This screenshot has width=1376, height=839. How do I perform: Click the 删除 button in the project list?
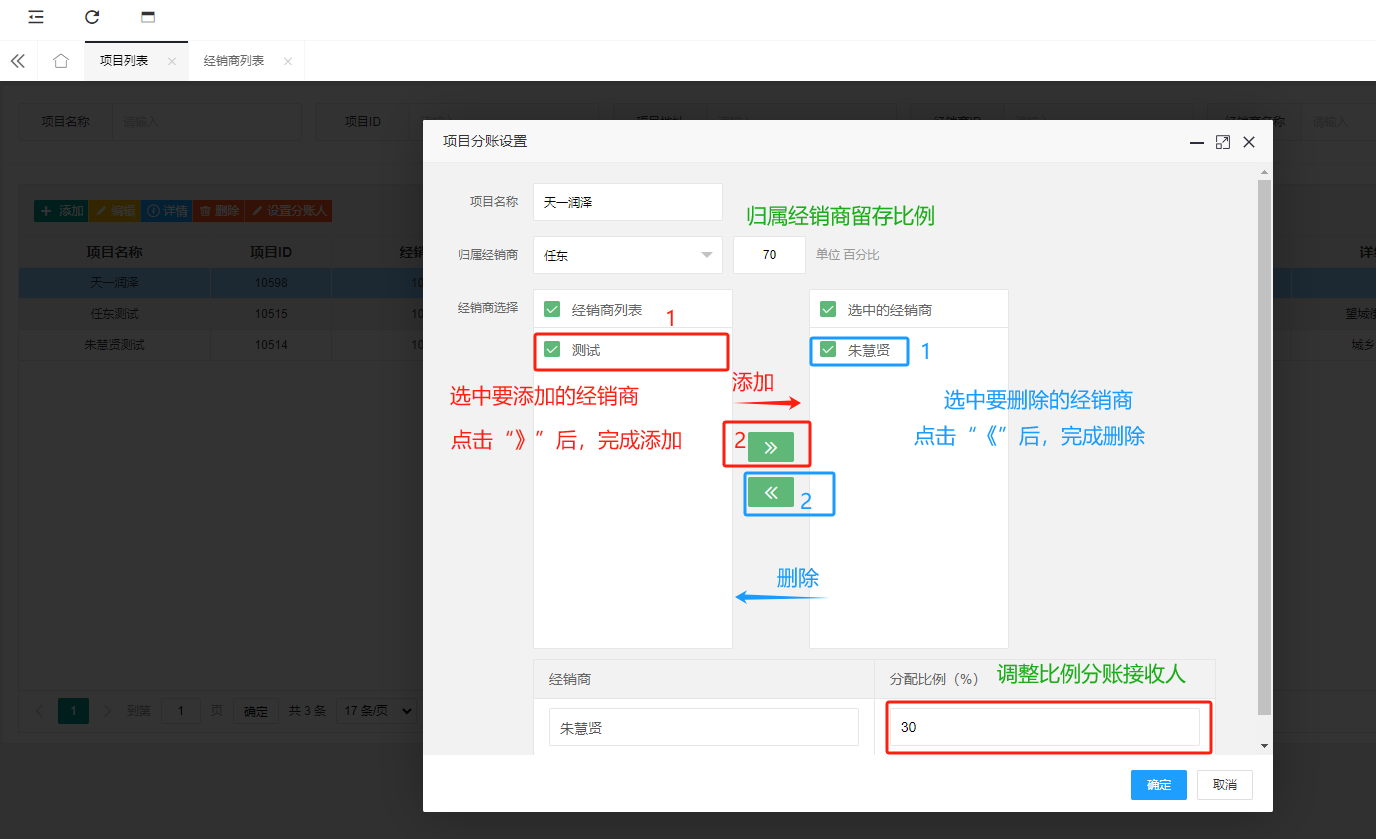click(218, 211)
